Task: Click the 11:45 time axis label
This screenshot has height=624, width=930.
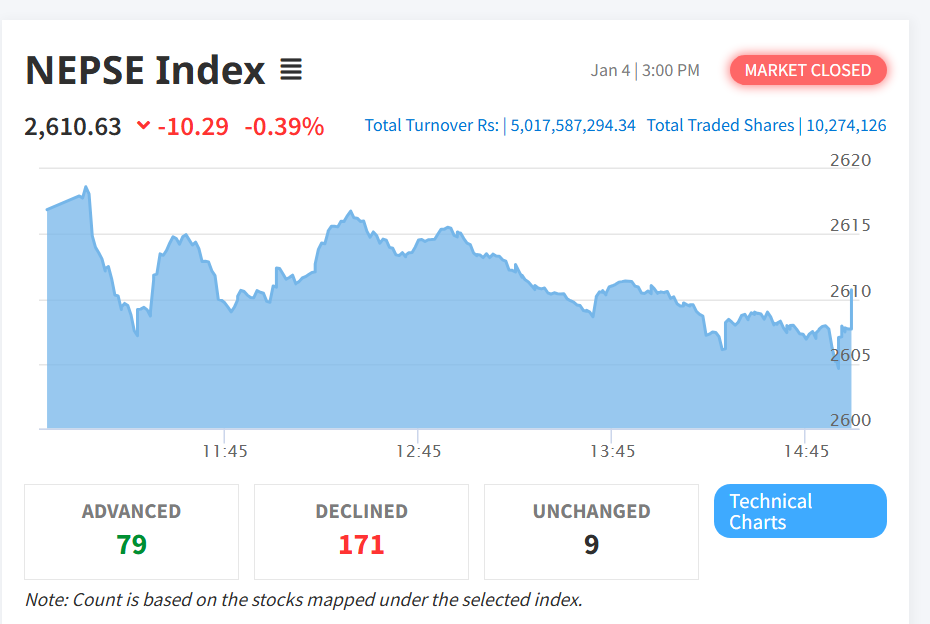Action: [225, 451]
